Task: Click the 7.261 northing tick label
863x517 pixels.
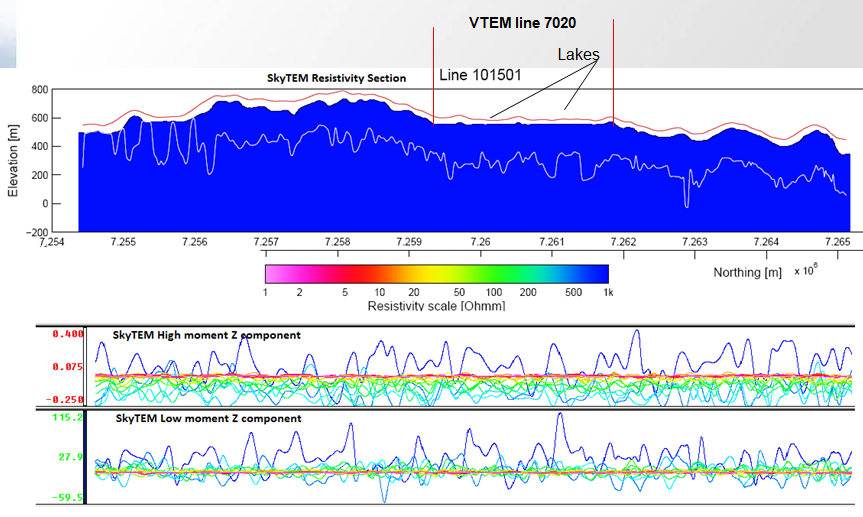Action: pyautogui.click(x=551, y=242)
